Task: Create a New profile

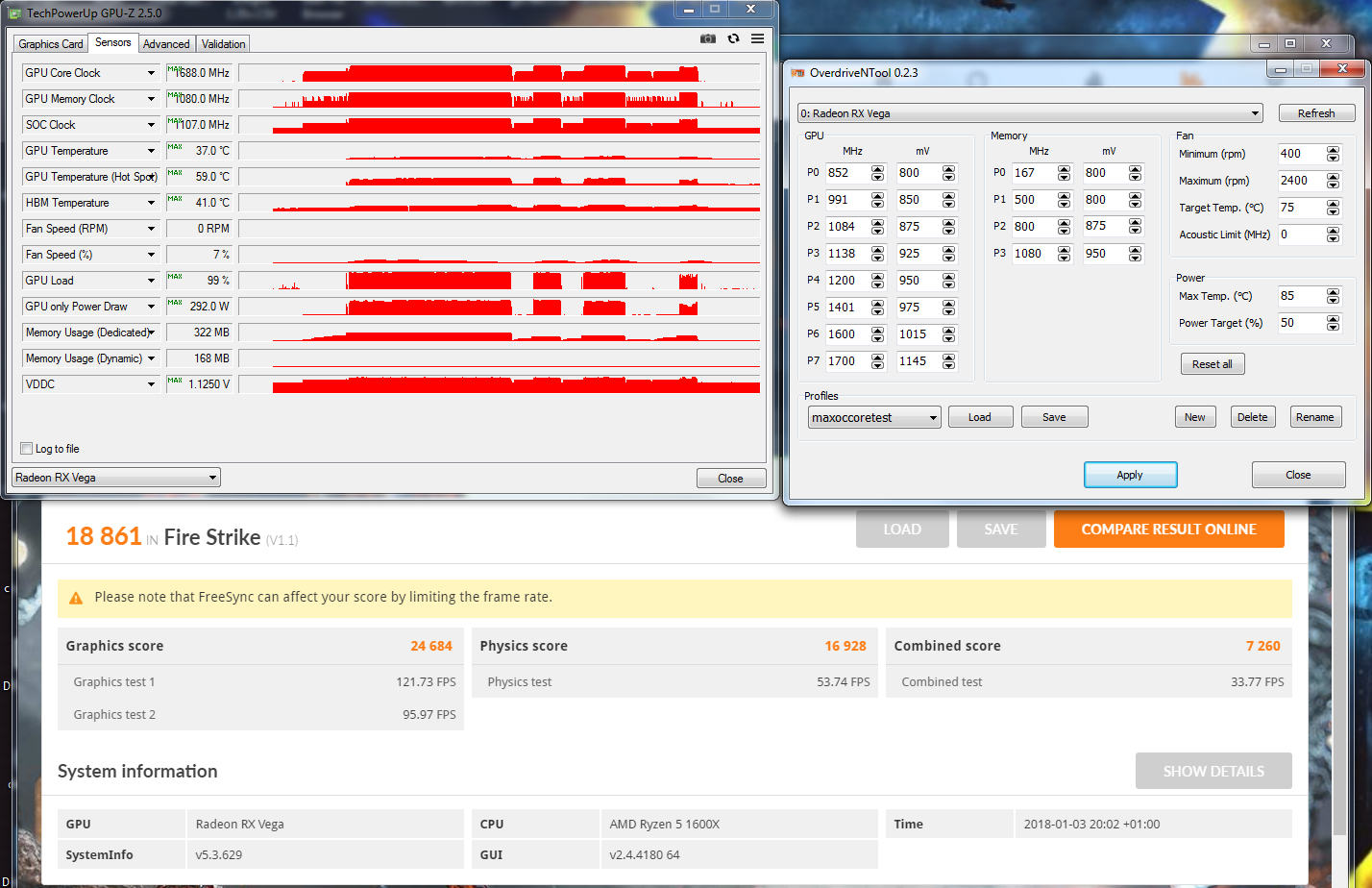Action: click(x=1195, y=417)
